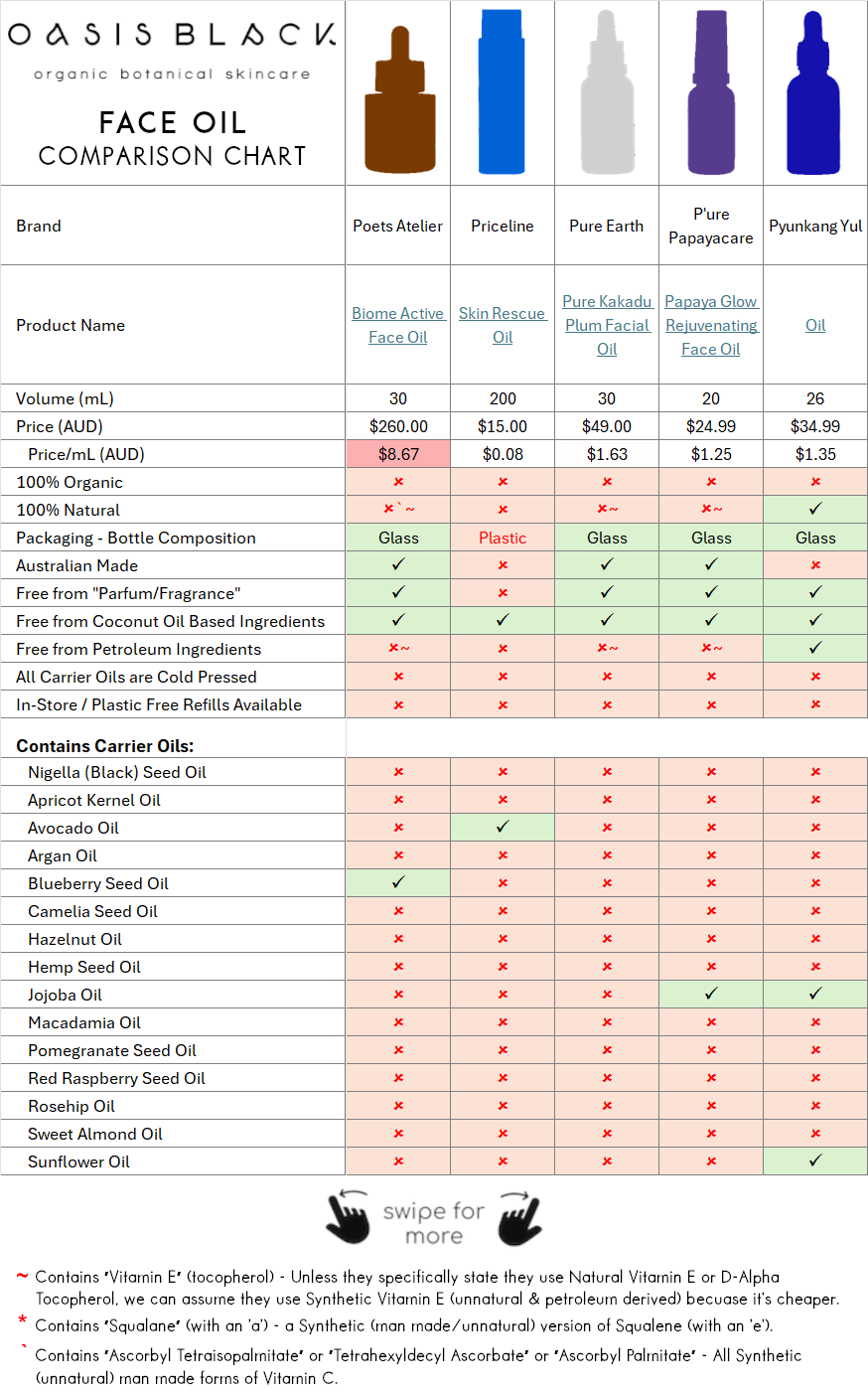Screen dimensions: 868x1391
Task: Click the Pyunkang Yul brand cell
Action: pos(815,226)
